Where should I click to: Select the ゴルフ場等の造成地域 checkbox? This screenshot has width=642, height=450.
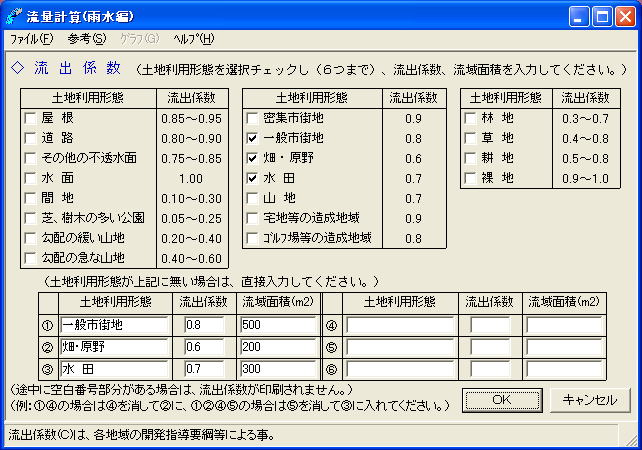253,238
